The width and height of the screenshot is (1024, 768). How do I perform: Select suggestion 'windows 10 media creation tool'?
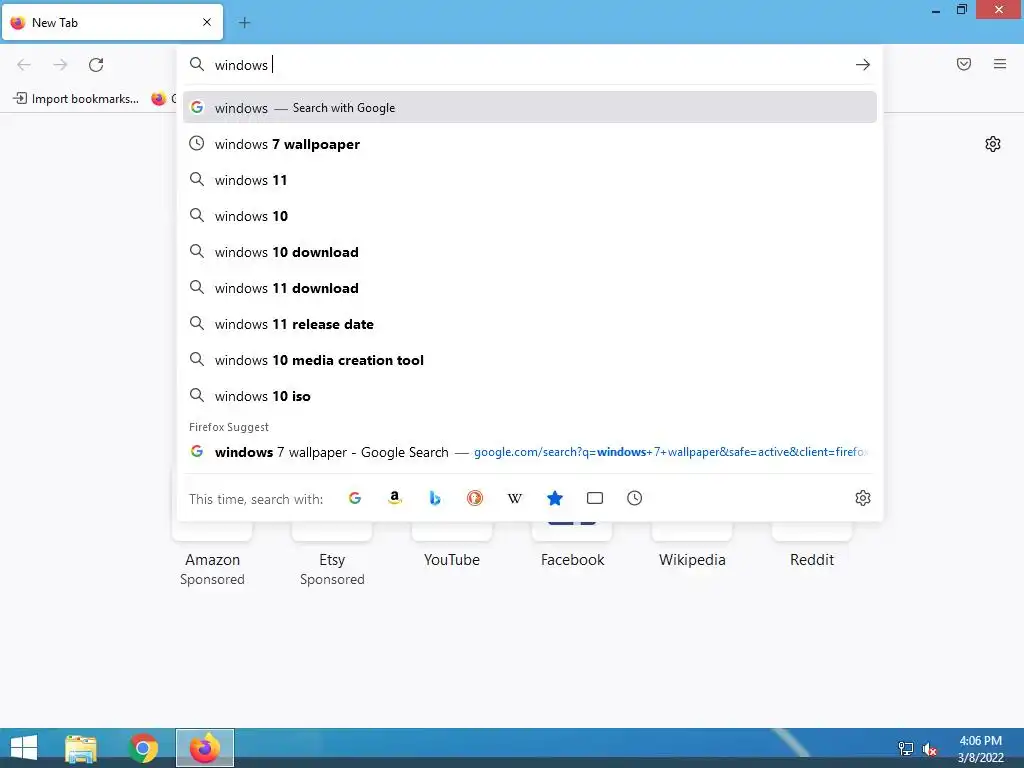click(x=530, y=360)
